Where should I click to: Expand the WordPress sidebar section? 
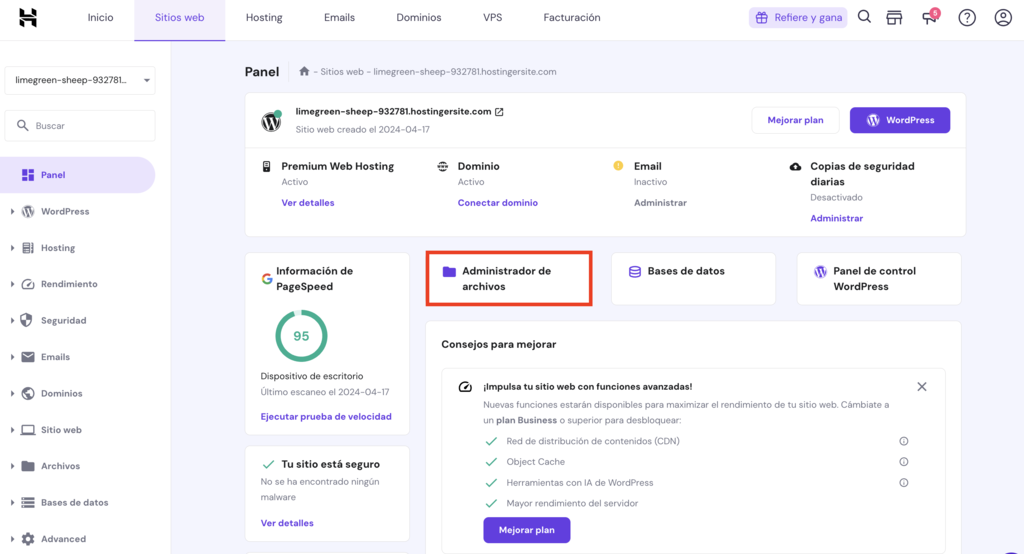pyautogui.click(x=13, y=212)
